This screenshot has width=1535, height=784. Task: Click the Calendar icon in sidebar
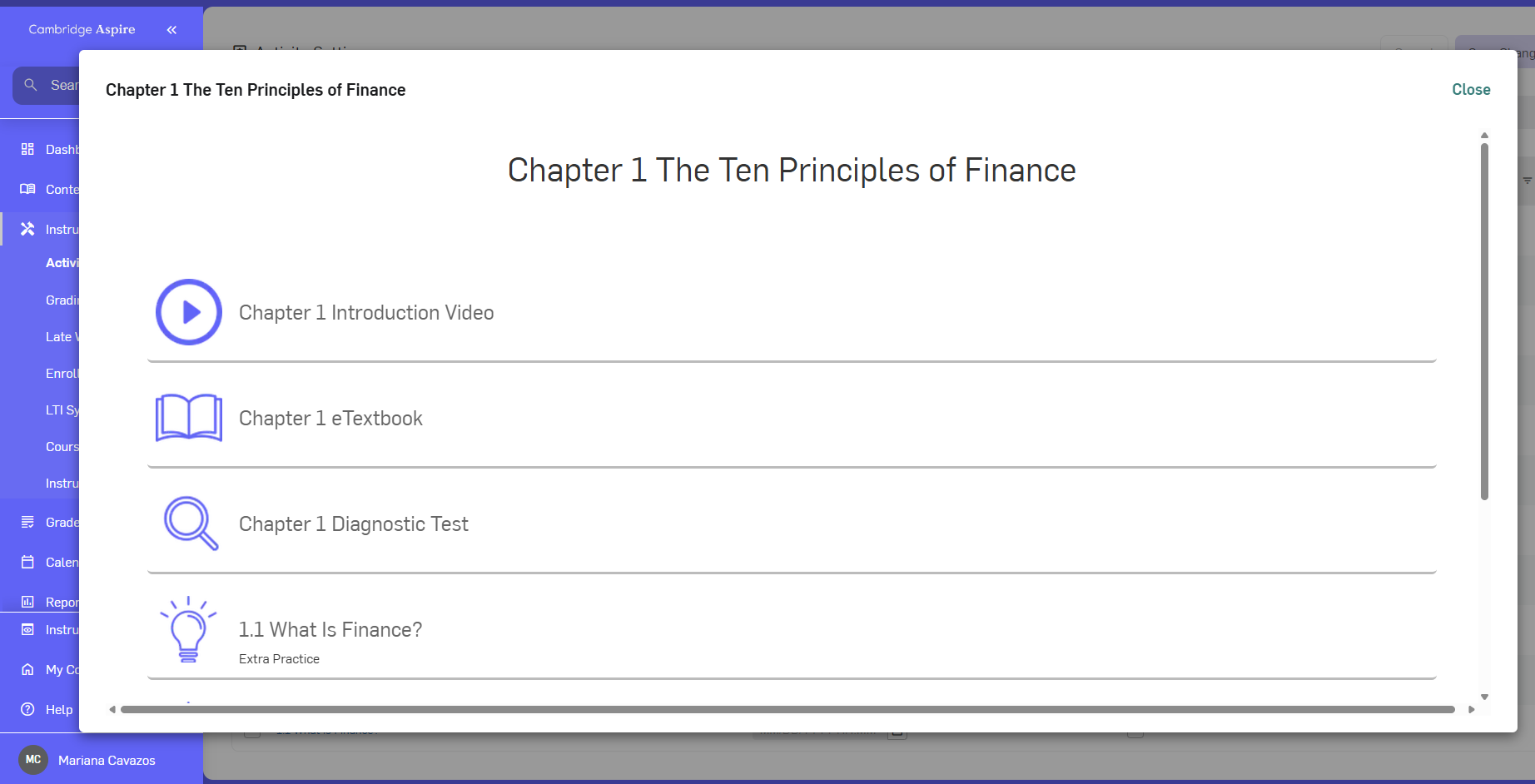[27, 562]
